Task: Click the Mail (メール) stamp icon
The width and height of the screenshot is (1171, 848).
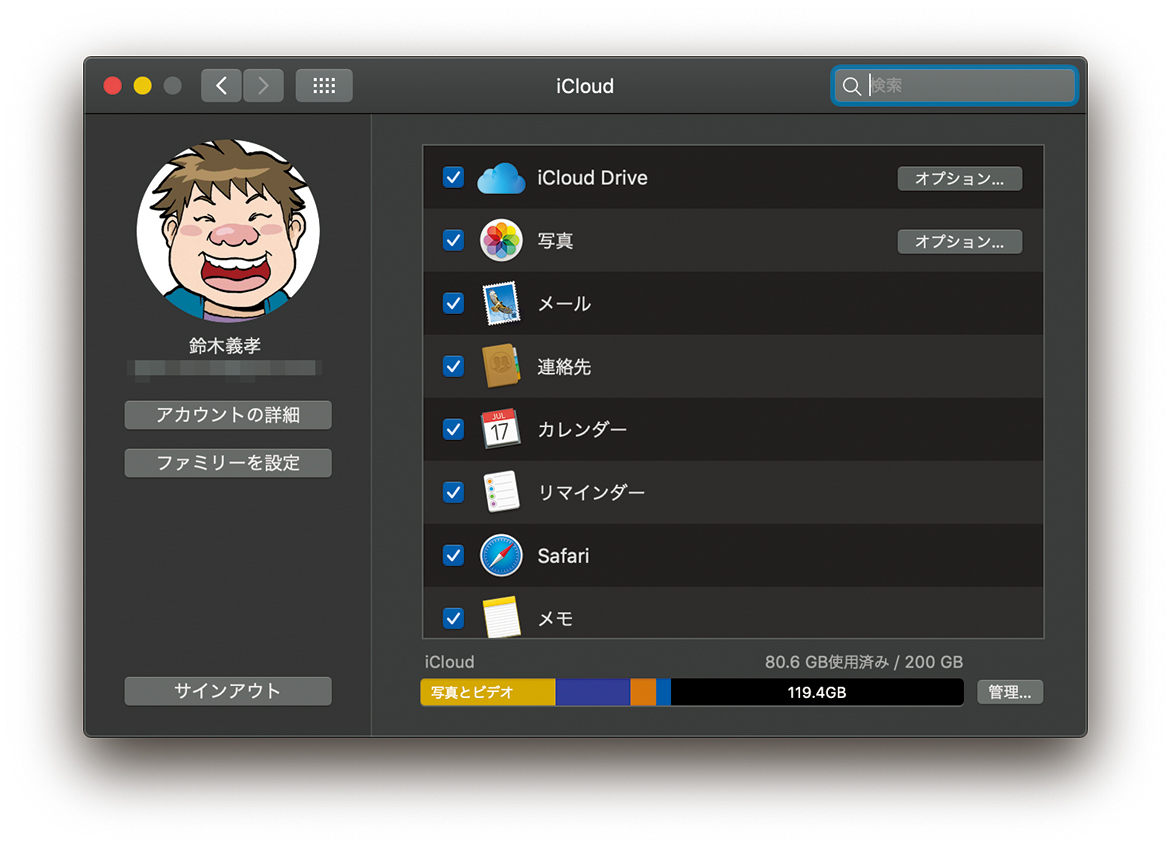Action: [x=501, y=304]
